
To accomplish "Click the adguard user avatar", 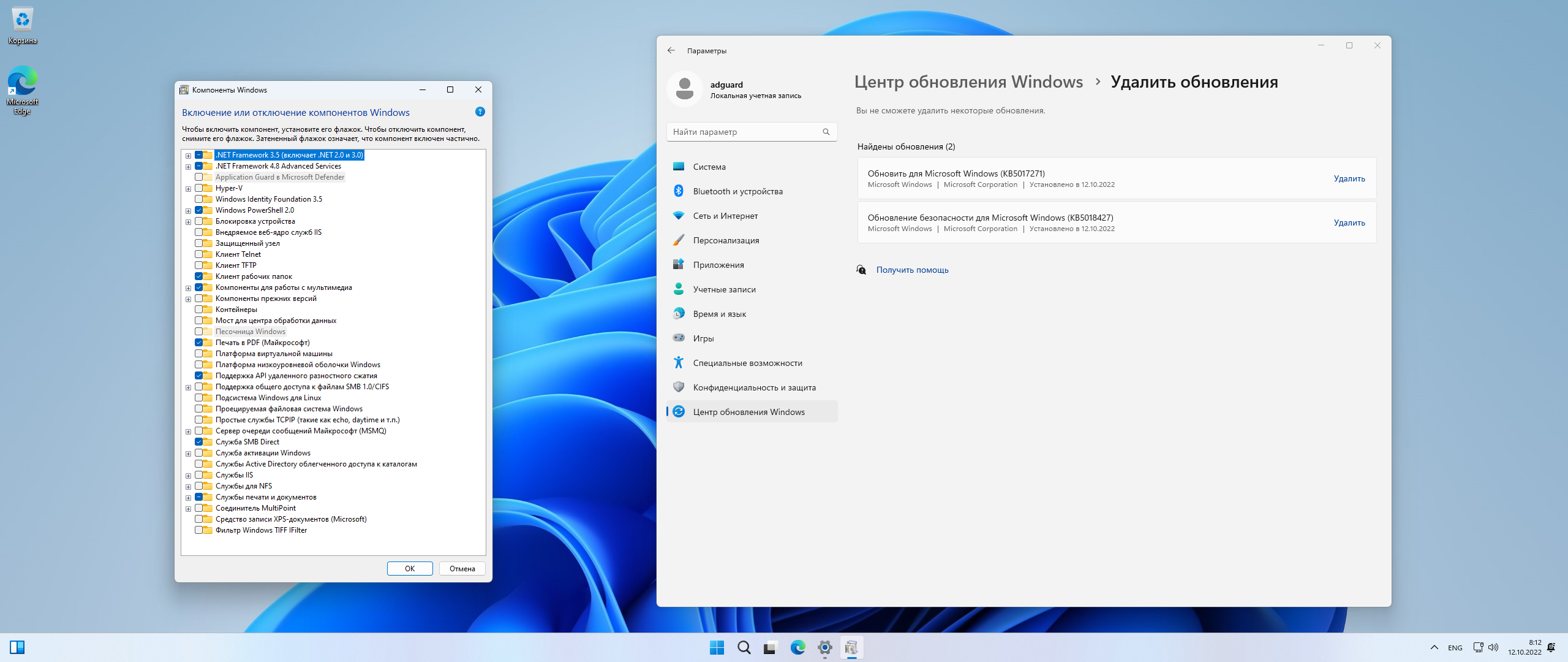I will point(685,89).
